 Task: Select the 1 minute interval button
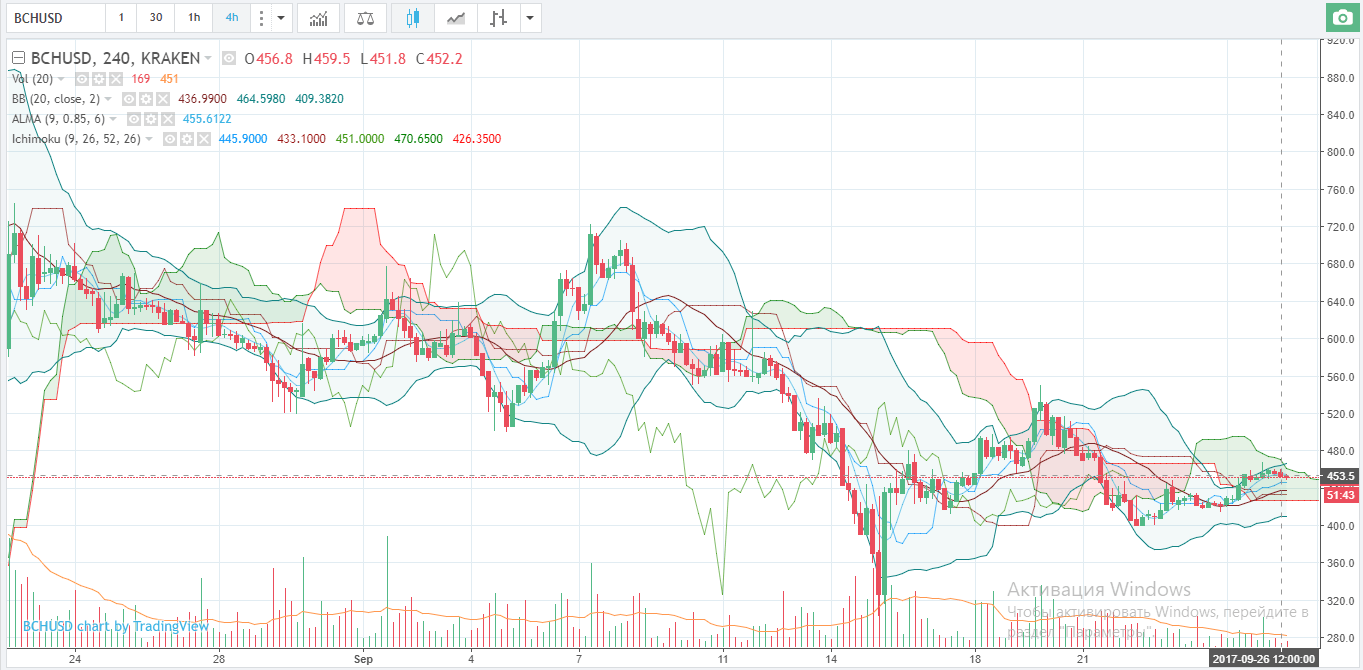pos(121,18)
